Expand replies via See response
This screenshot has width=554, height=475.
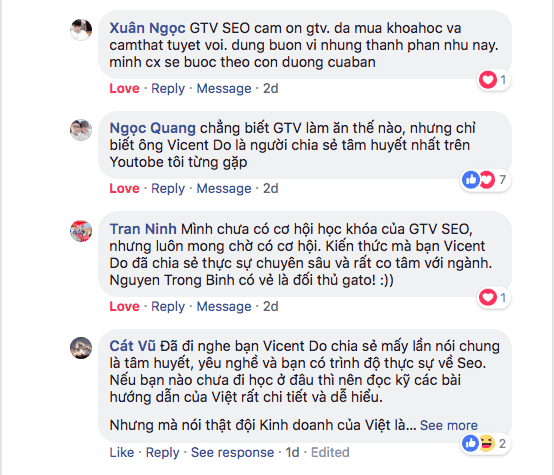click(x=232, y=452)
